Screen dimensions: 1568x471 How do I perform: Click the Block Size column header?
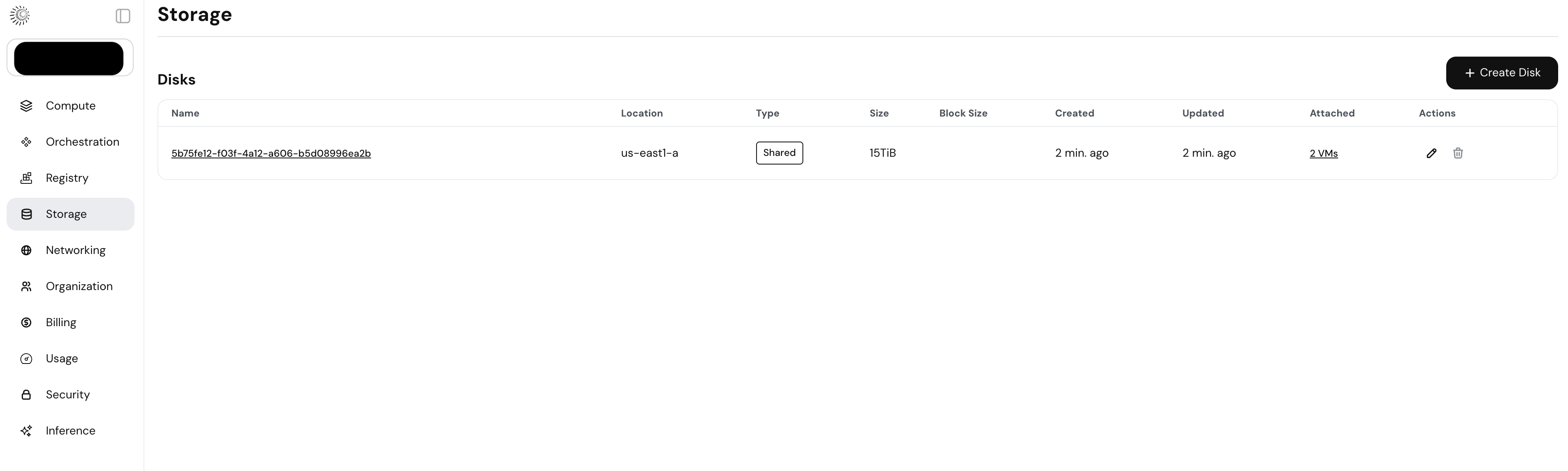(963, 113)
